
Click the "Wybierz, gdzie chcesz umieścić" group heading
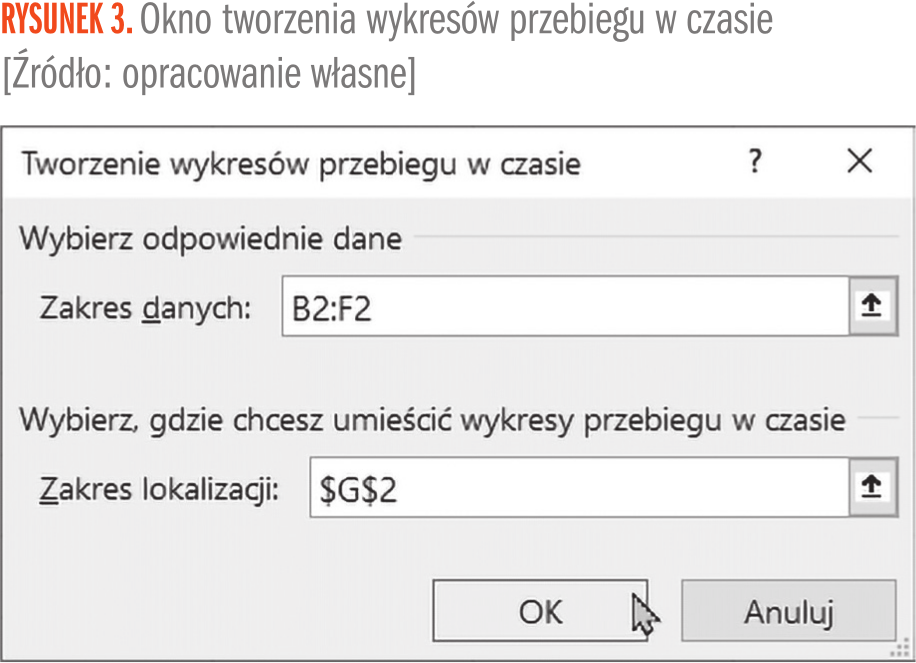[x=432, y=420]
